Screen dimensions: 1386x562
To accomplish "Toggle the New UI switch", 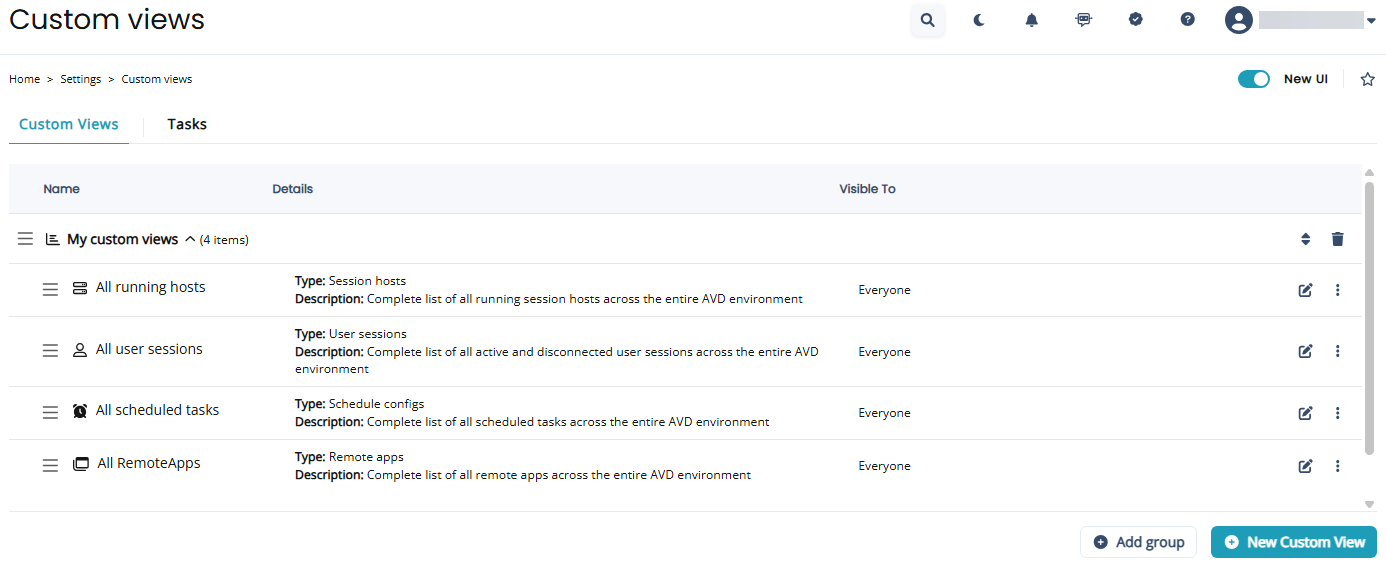I will [x=1253, y=79].
